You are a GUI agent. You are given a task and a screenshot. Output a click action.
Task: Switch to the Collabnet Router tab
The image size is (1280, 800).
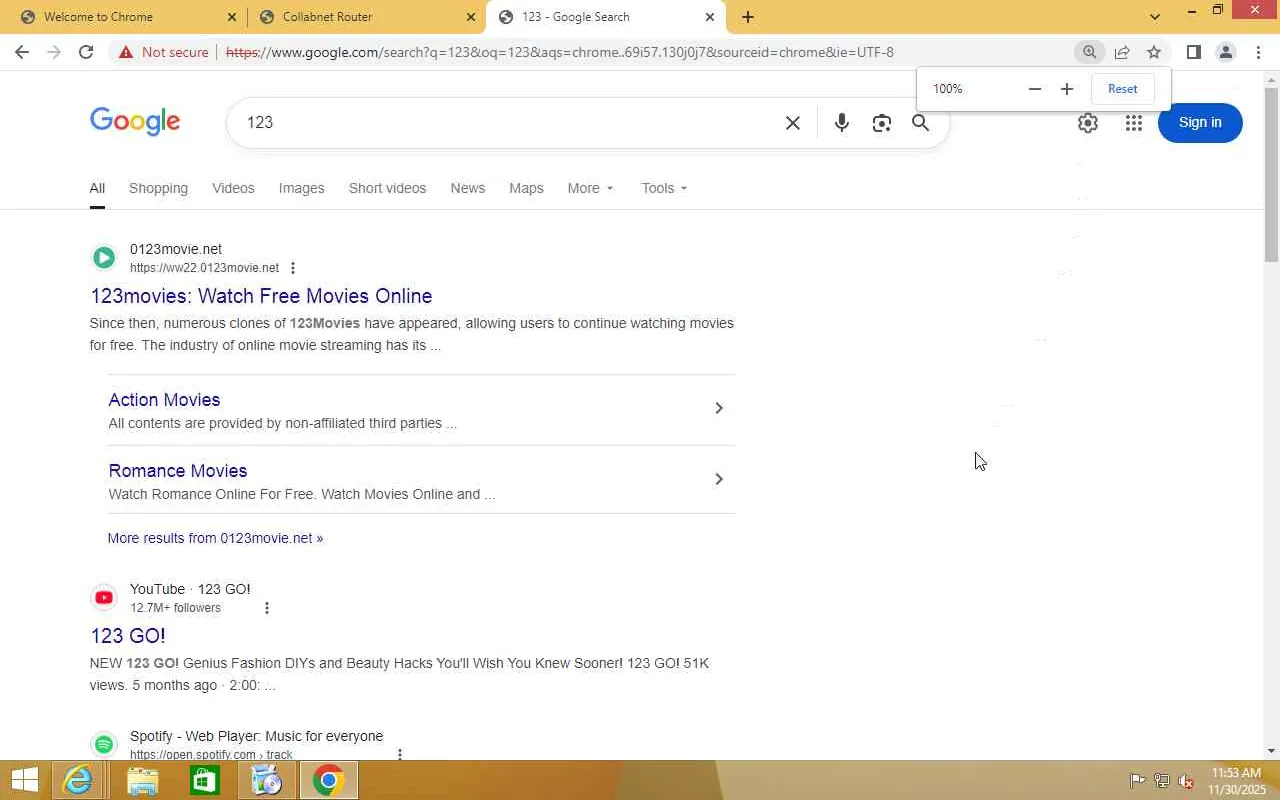tap(366, 17)
